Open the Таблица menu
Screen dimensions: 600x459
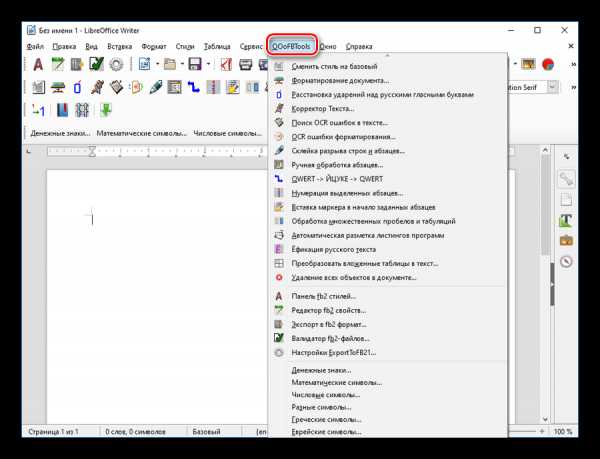(x=216, y=46)
